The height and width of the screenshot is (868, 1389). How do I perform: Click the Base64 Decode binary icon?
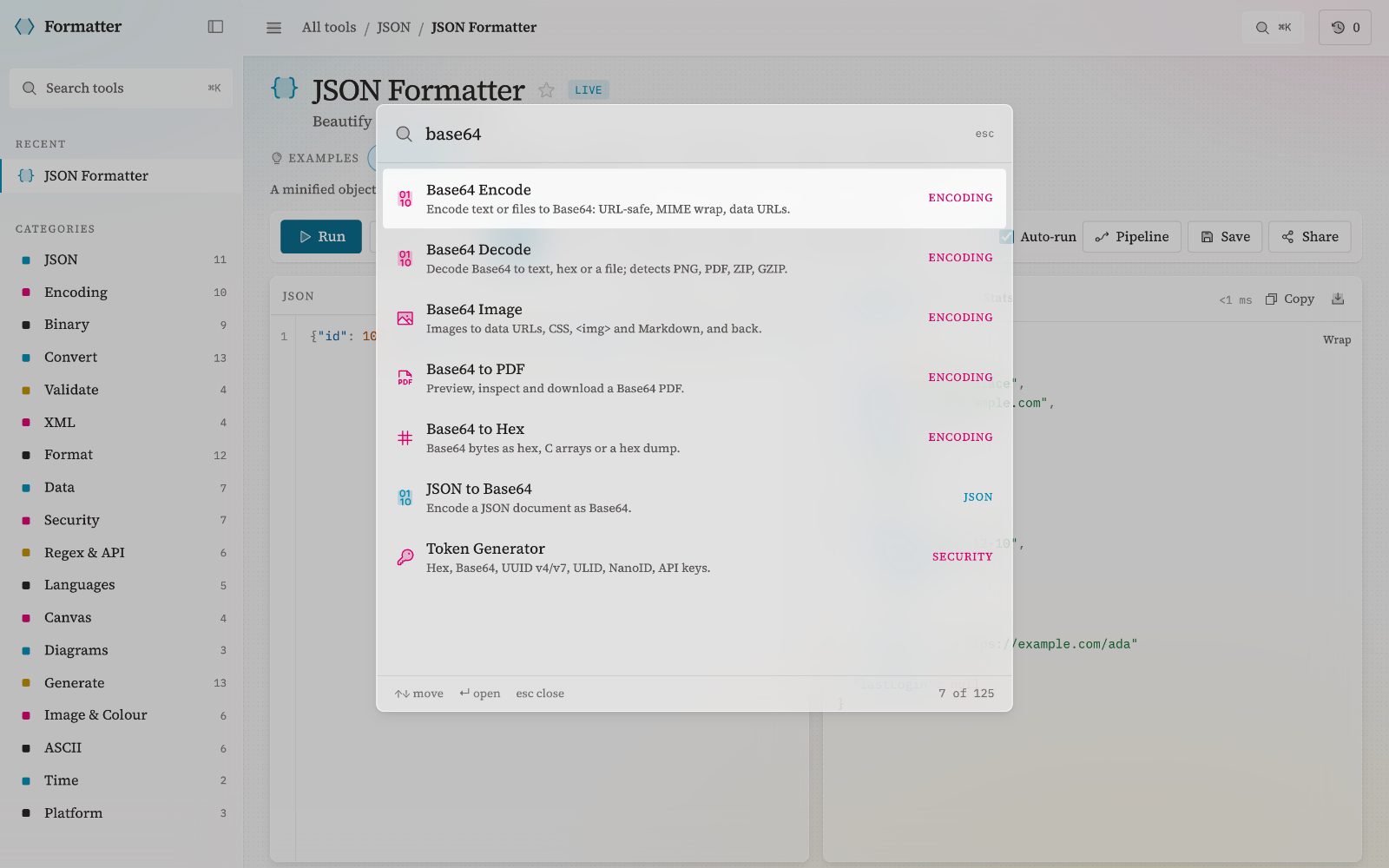405,259
